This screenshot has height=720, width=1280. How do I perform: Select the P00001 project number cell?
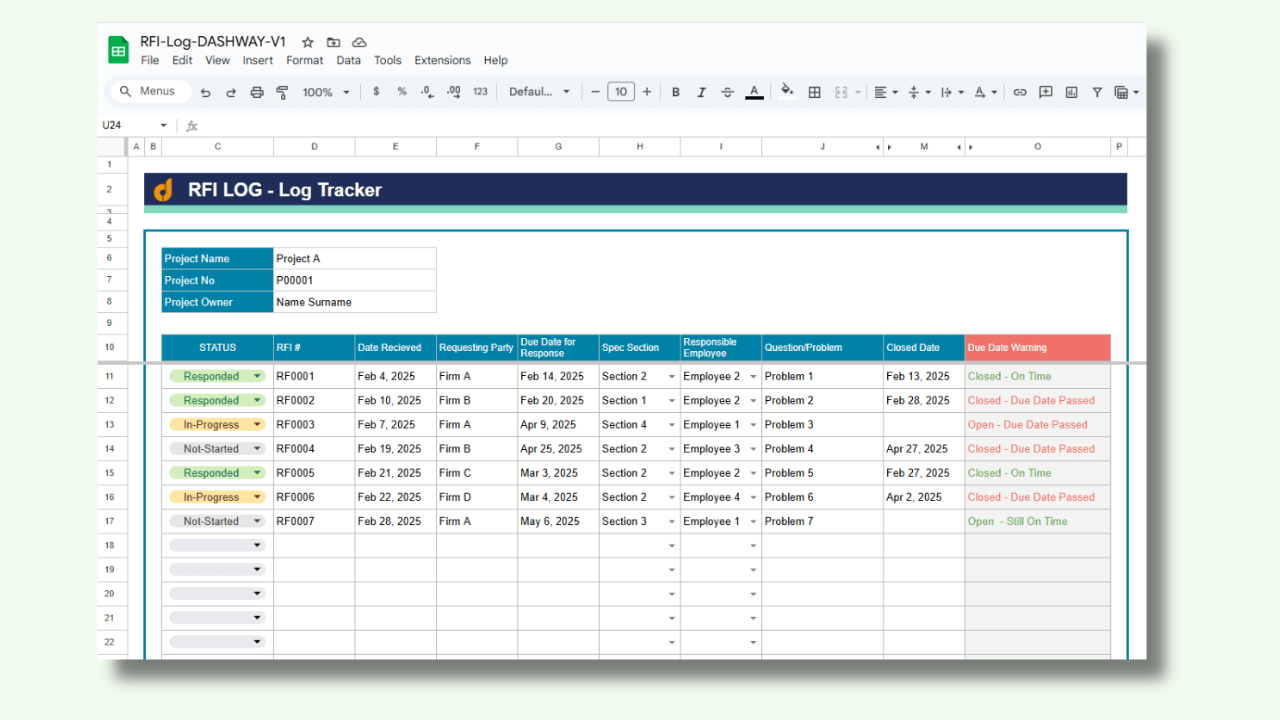(355, 281)
